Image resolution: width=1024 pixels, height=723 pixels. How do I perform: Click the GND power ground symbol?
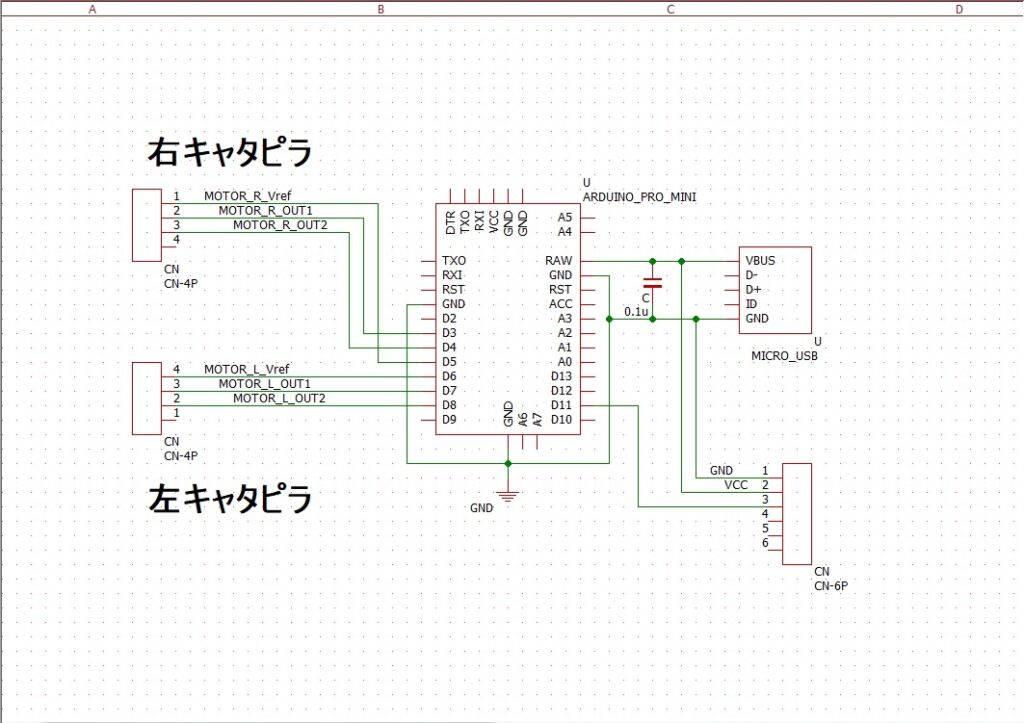(509, 497)
